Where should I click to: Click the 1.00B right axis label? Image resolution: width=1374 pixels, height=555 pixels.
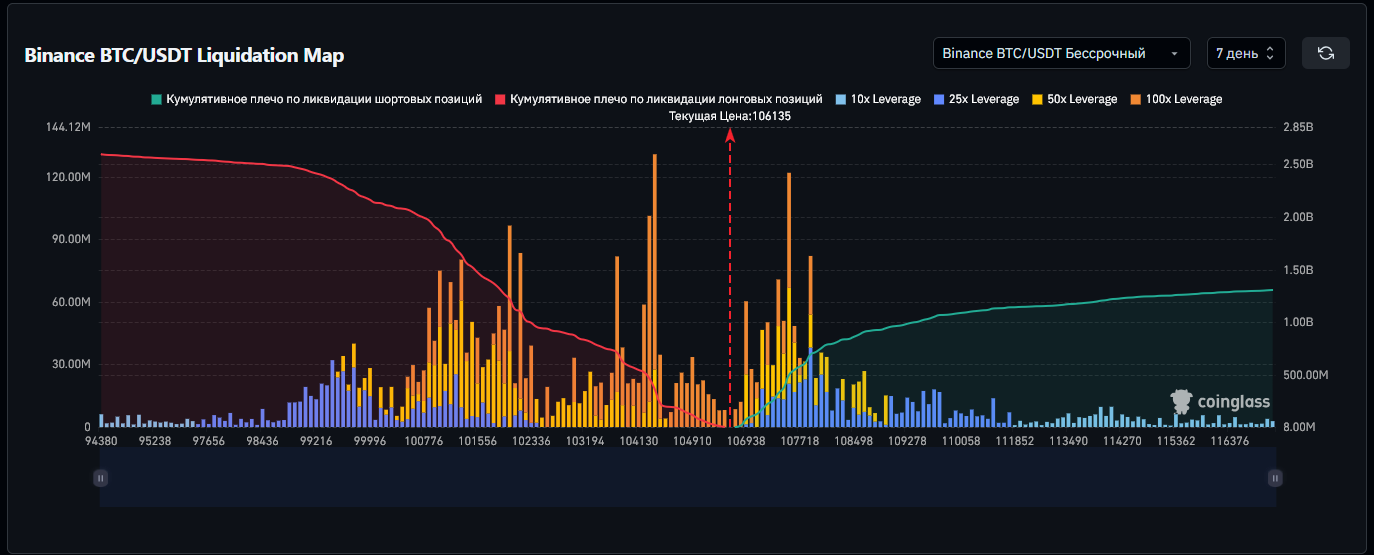1297,322
